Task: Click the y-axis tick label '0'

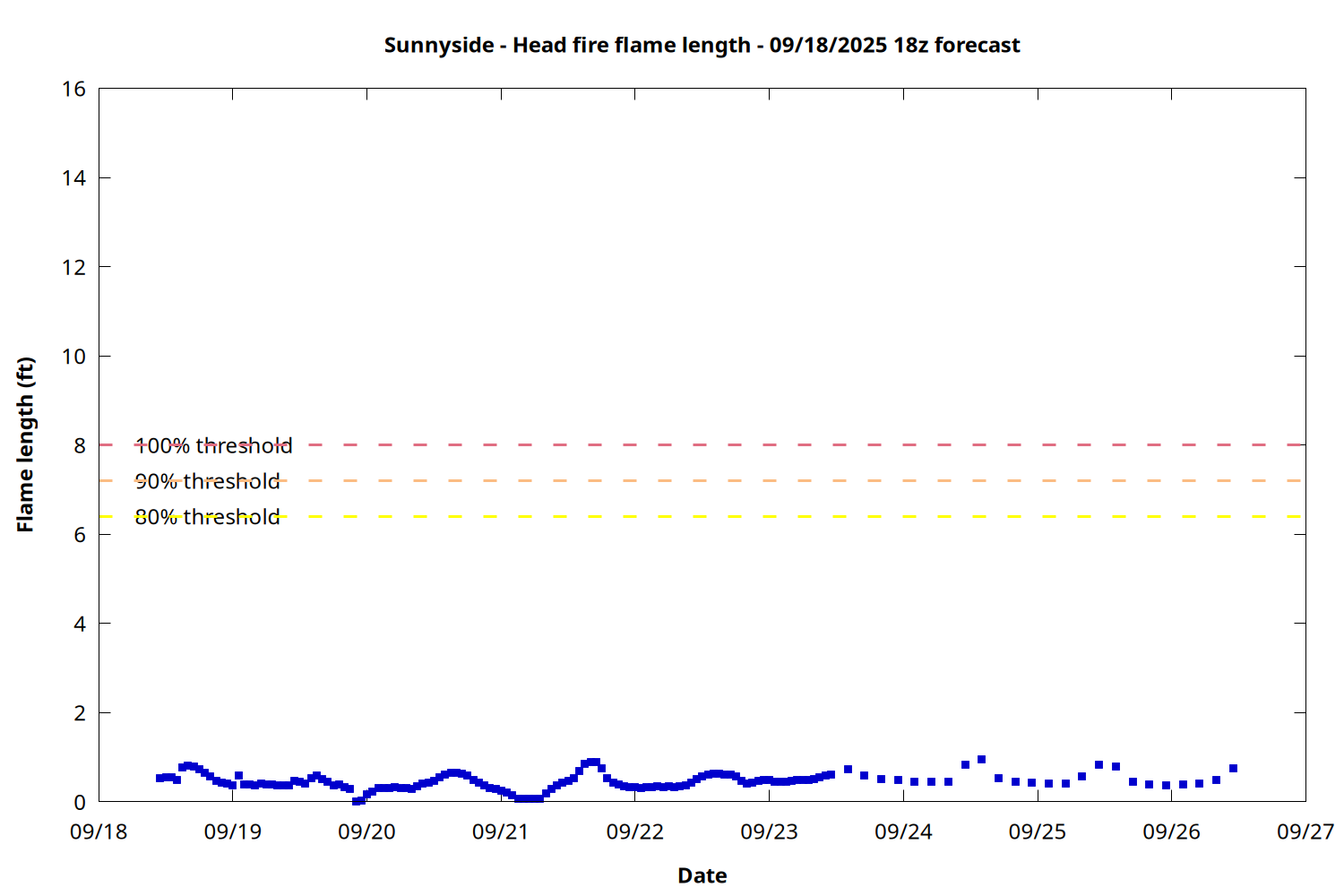Action: (80, 802)
